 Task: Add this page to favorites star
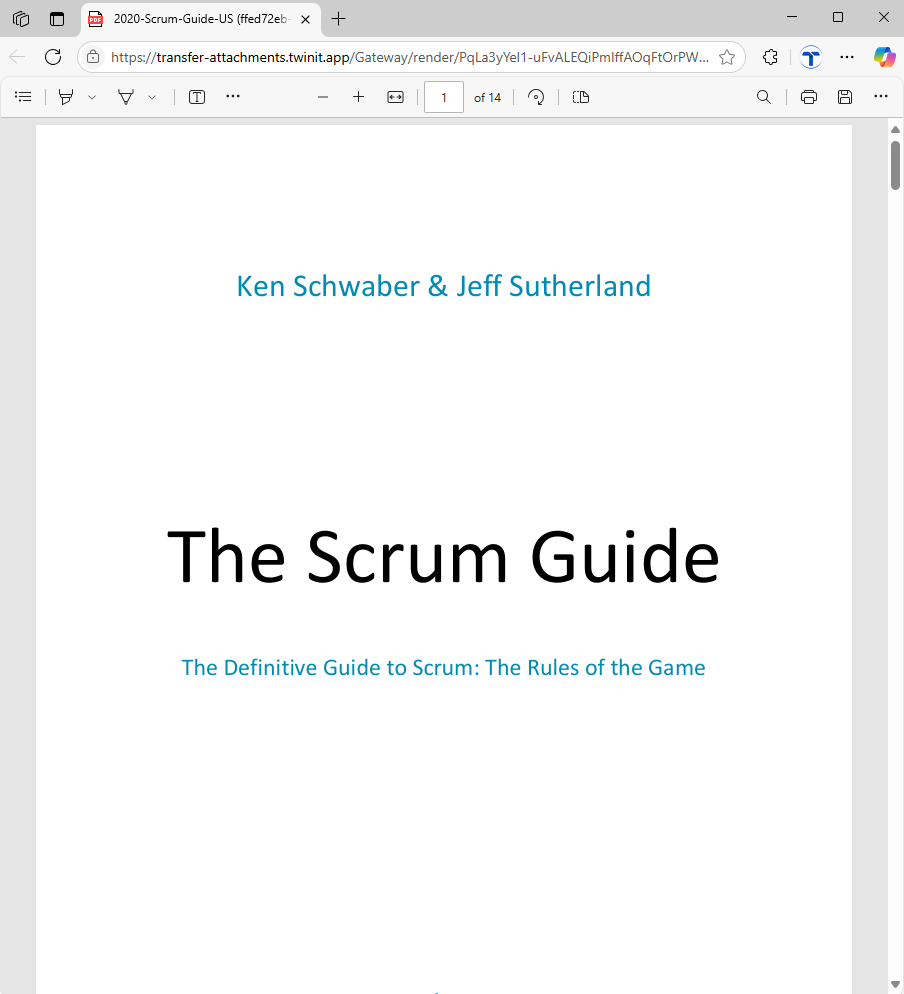[726, 57]
